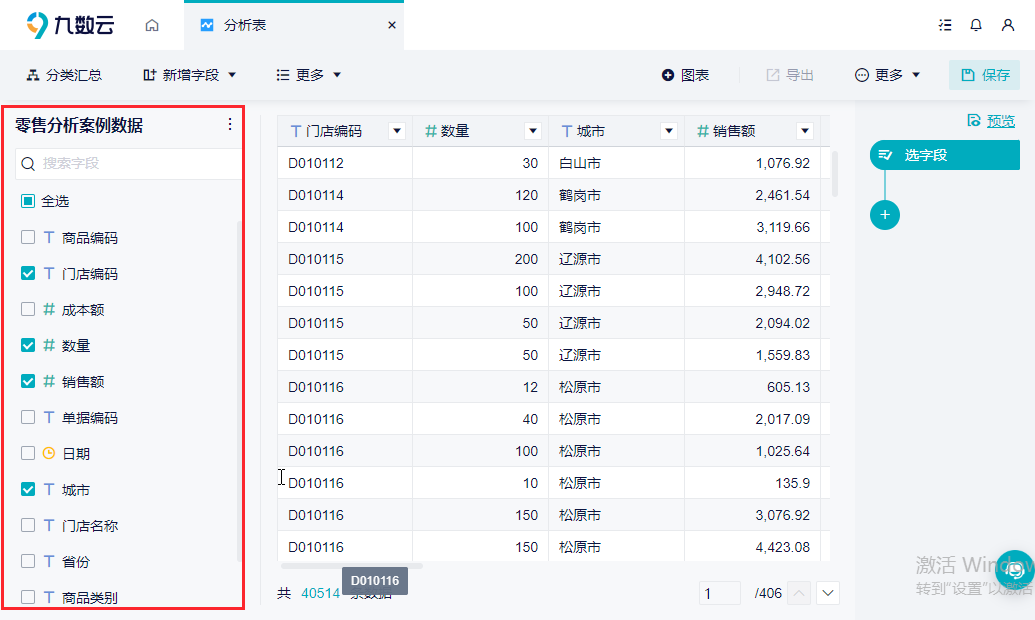
Task: Select the quantity cell 200
Action: tap(481, 259)
